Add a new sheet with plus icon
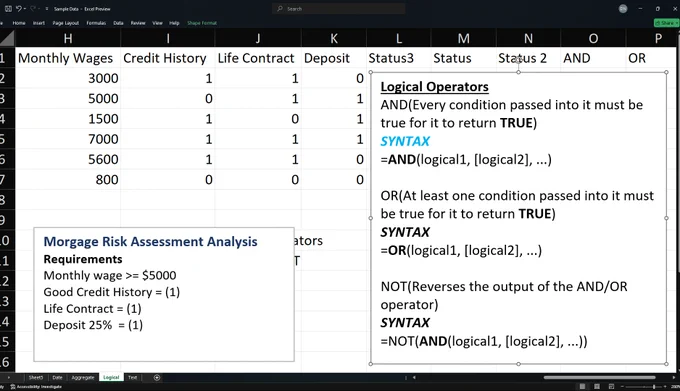 click(x=157, y=378)
